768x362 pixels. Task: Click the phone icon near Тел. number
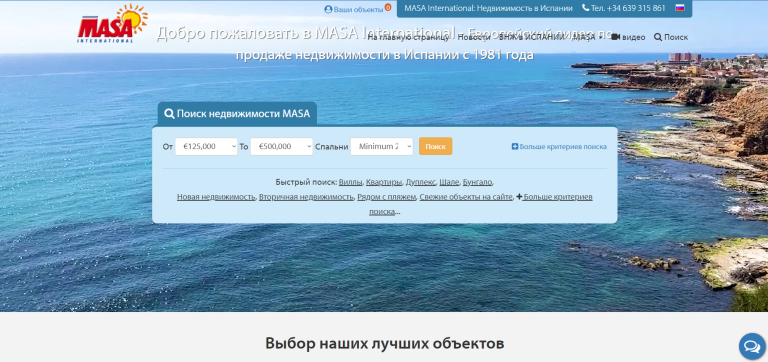[585, 8]
